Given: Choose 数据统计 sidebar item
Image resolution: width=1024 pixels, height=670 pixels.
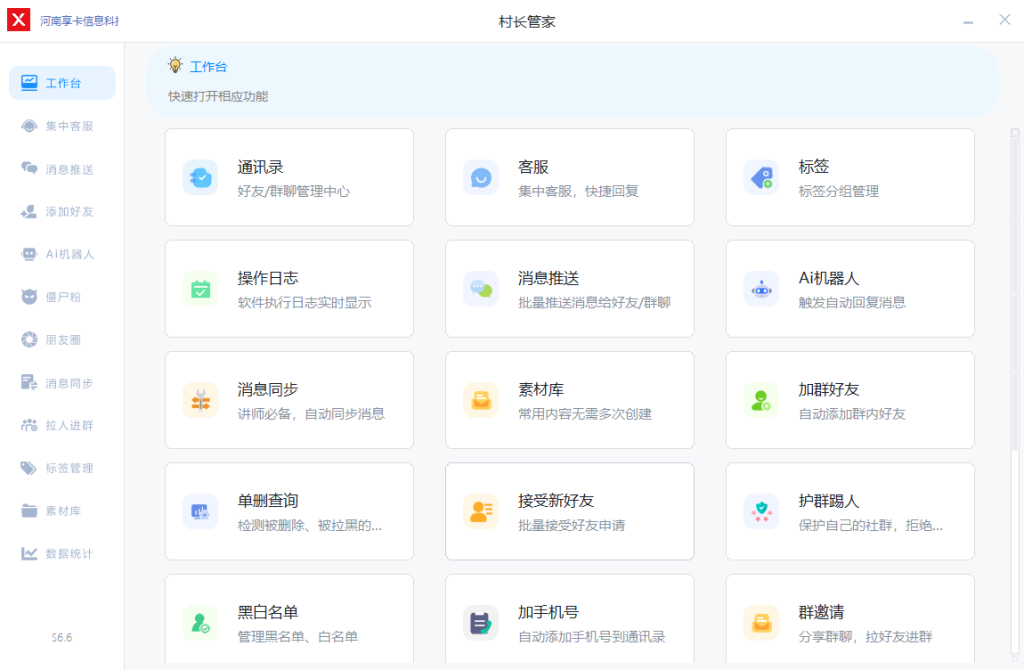Looking at the screenshot, I should pos(62,554).
